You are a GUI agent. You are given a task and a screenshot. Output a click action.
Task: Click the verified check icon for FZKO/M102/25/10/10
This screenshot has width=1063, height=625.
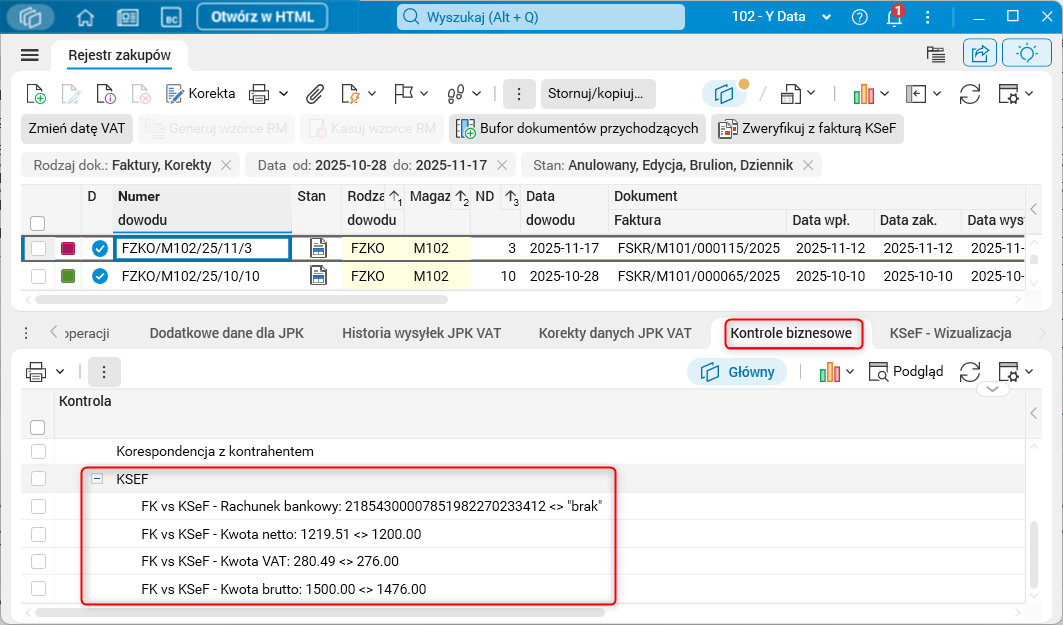[100, 276]
